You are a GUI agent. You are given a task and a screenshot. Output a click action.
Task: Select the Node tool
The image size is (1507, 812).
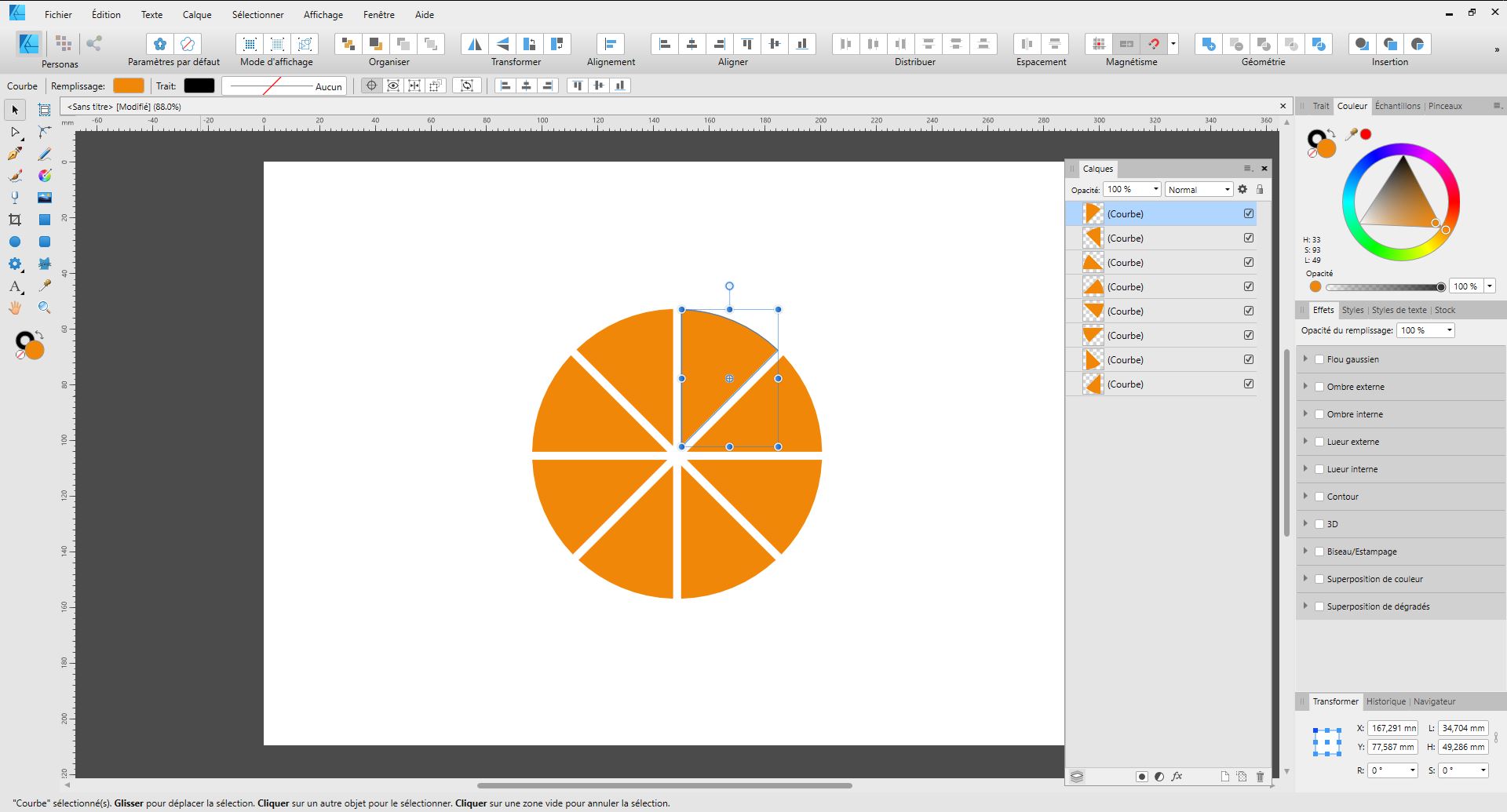click(15, 132)
